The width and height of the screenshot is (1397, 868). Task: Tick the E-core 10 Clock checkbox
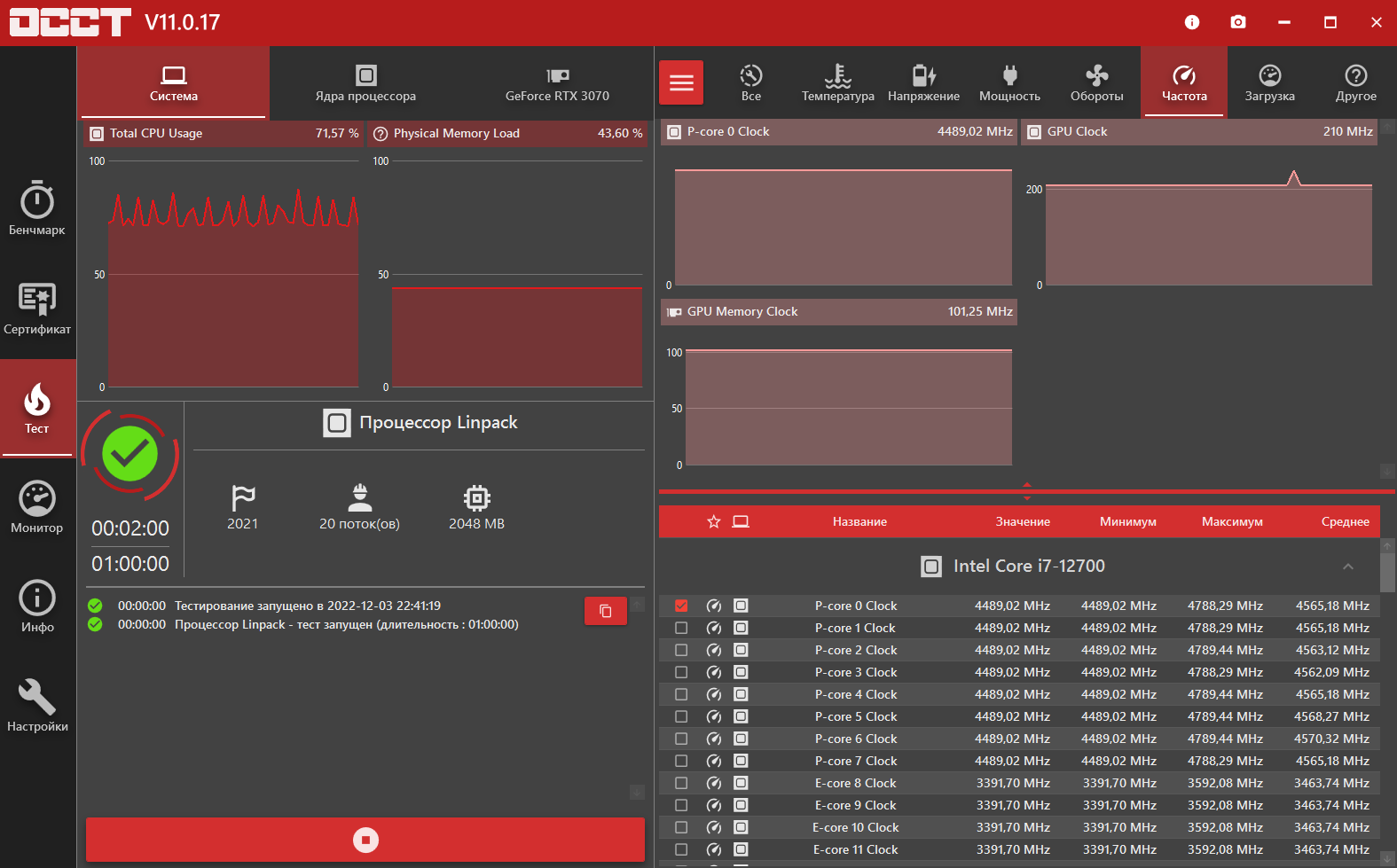(x=681, y=827)
